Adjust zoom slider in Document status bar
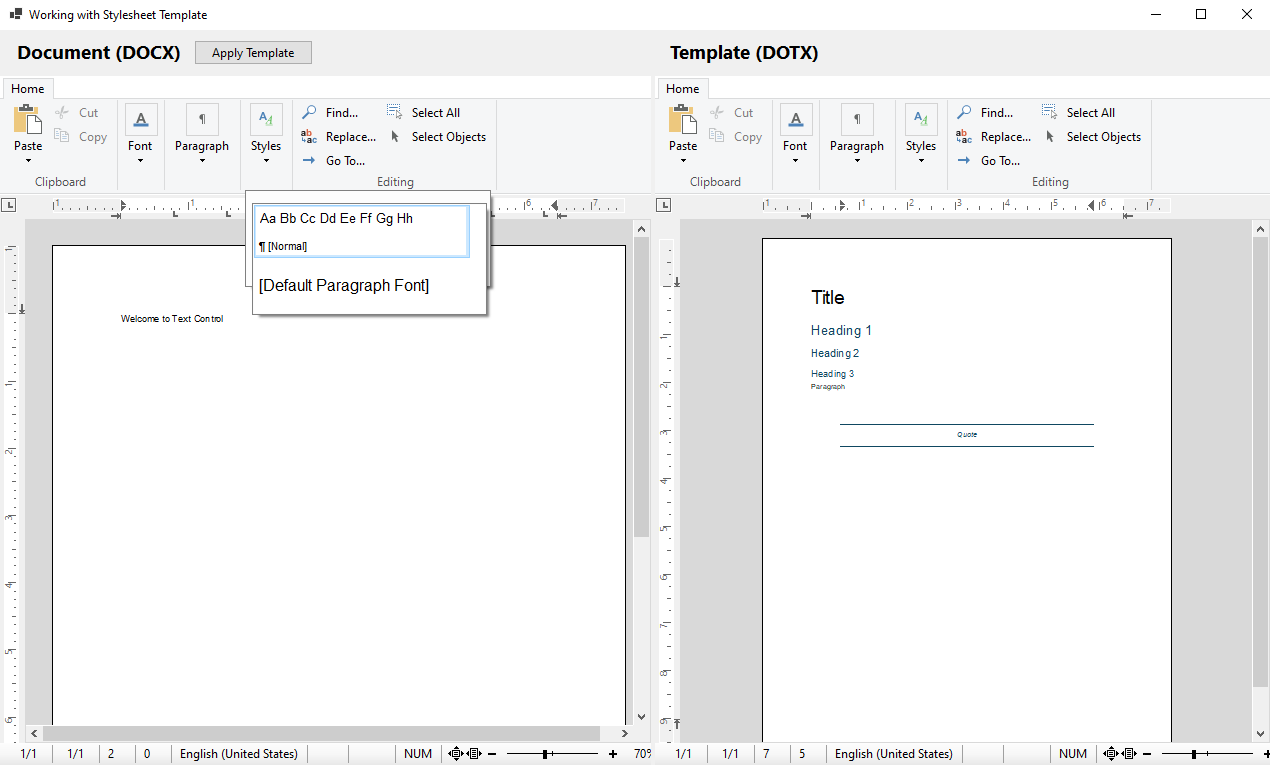Image resolution: width=1270 pixels, height=765 pixels. [545, 754]
